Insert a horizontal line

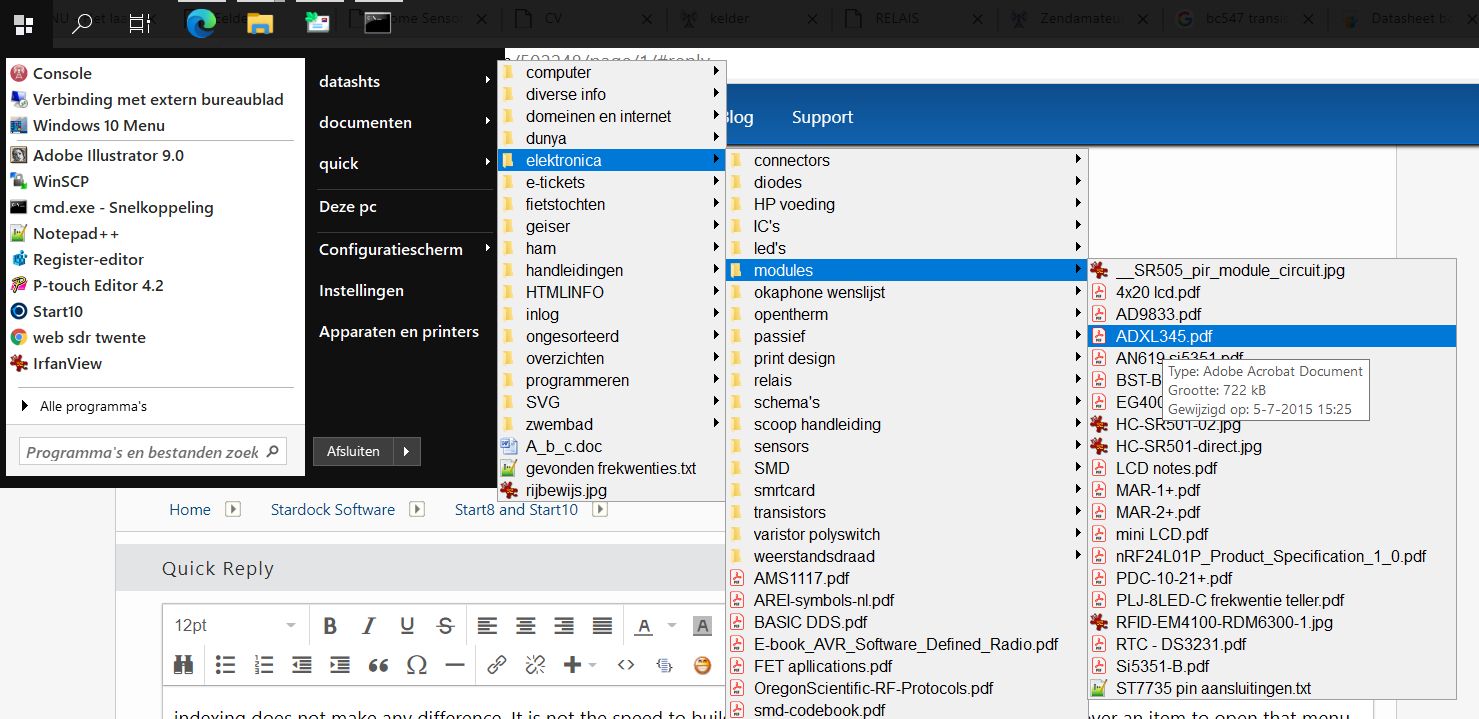pos(455,665)
